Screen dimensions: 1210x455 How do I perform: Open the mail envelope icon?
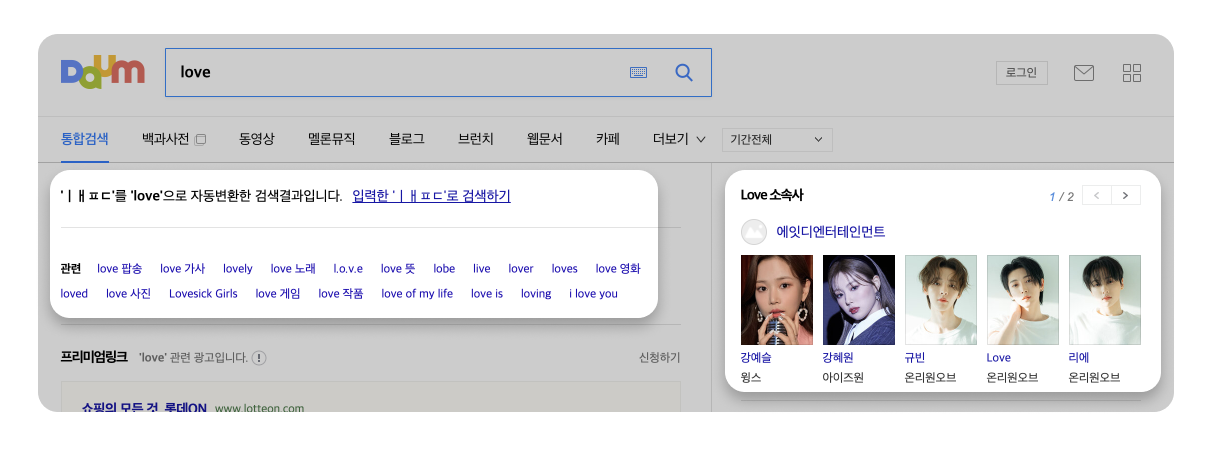1084,73
